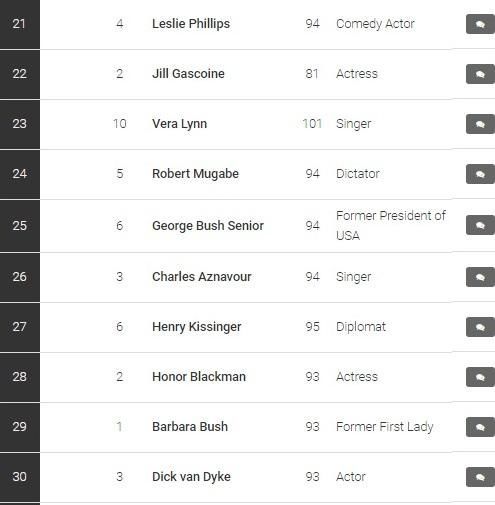Open comments for Henry Kissinger
The height and width of the screenshot is (505, 495).
click(480, 327)
